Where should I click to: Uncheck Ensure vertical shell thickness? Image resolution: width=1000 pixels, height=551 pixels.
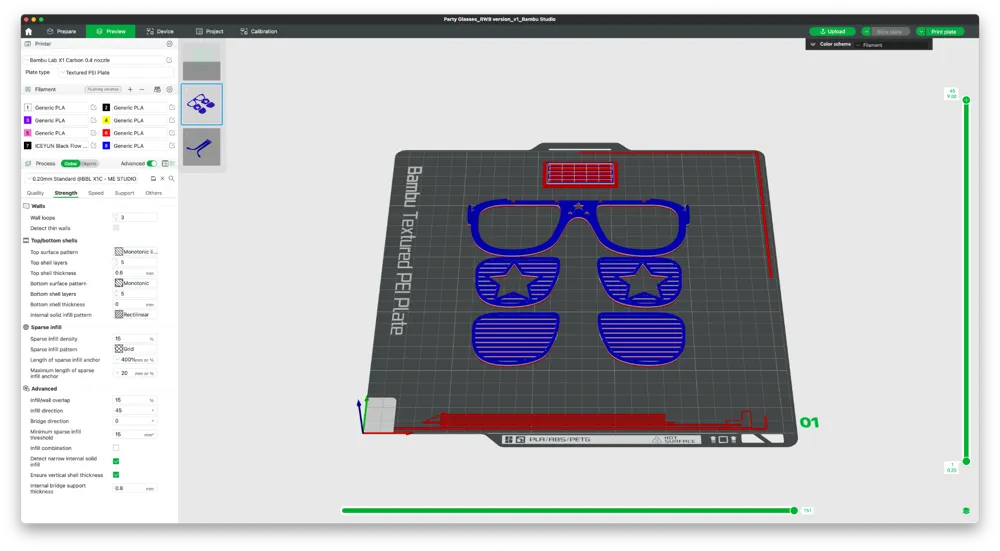click(x=116, y=474)
